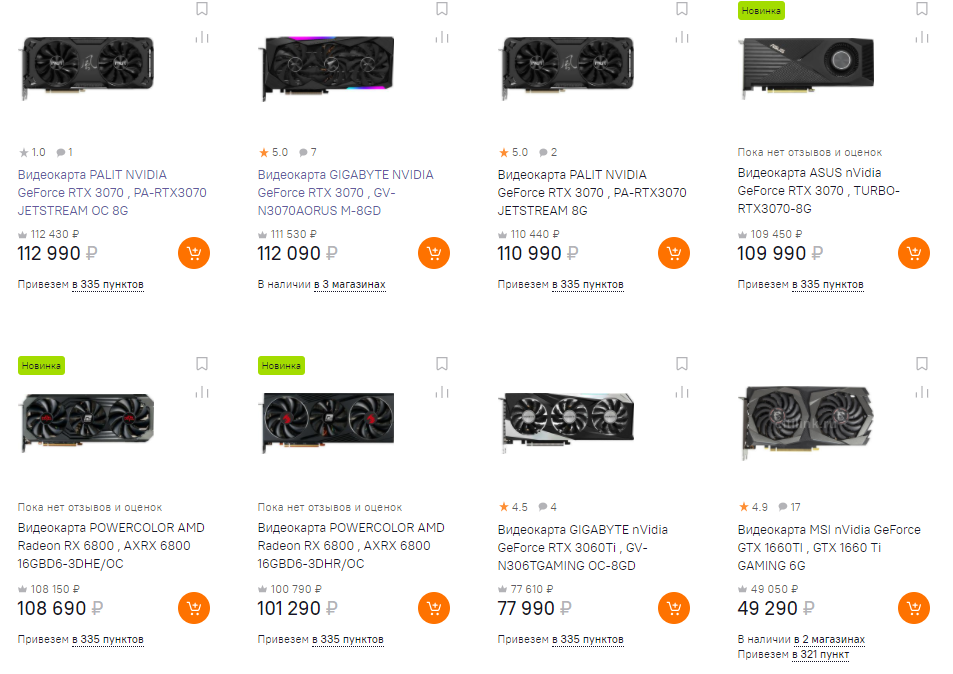Add GIGABYTE RTX 3060Ti card to cart
This screenshot has width=953, height=674.
tap(674, 607)
